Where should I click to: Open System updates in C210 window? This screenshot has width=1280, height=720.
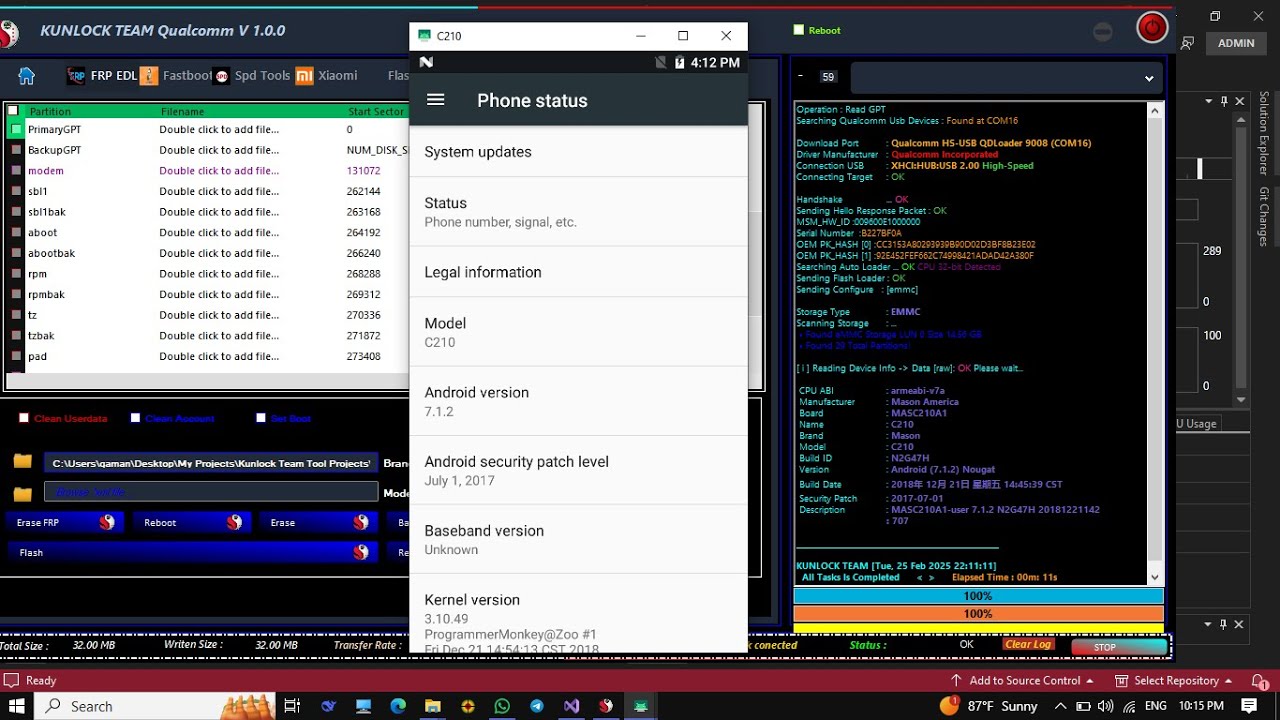pyautogui.click(x=578, y=152)
